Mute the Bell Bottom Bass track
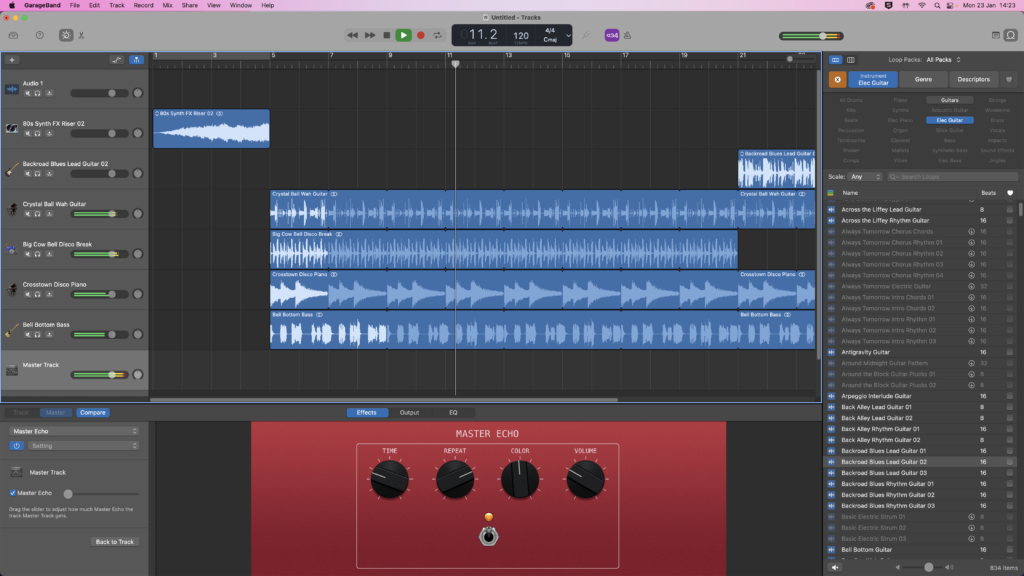This screenshot has width=1024, height=576. pyautogui.click(x=27, y=335)
